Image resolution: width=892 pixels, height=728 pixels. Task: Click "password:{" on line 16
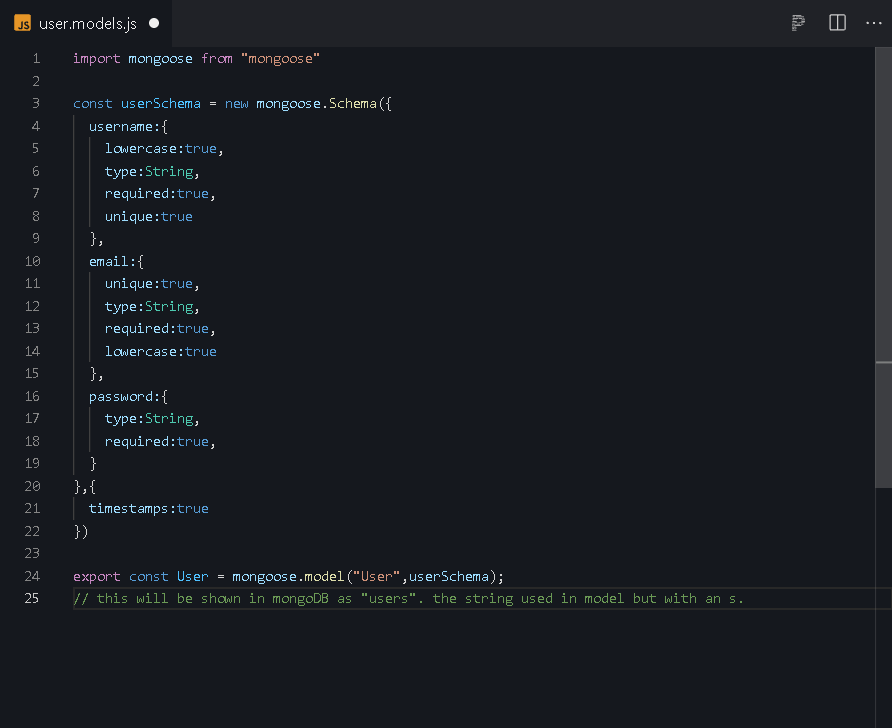click(129, 396)
